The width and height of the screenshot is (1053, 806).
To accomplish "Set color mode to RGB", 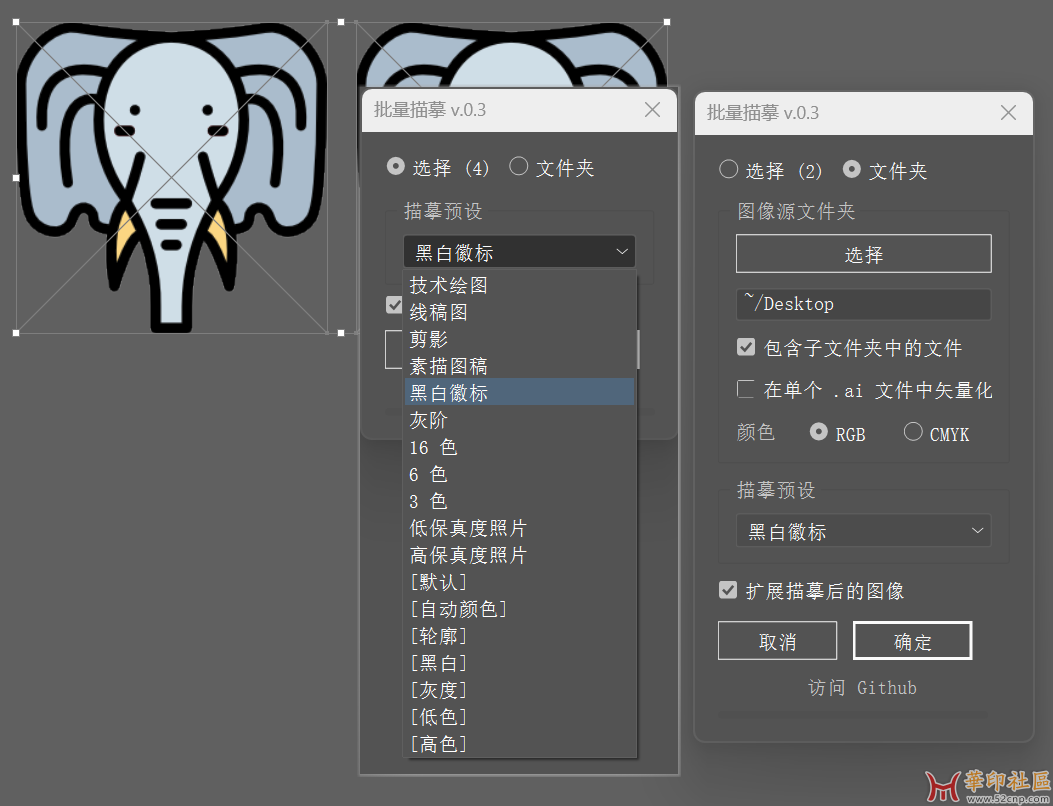I will tap(819, 432).
